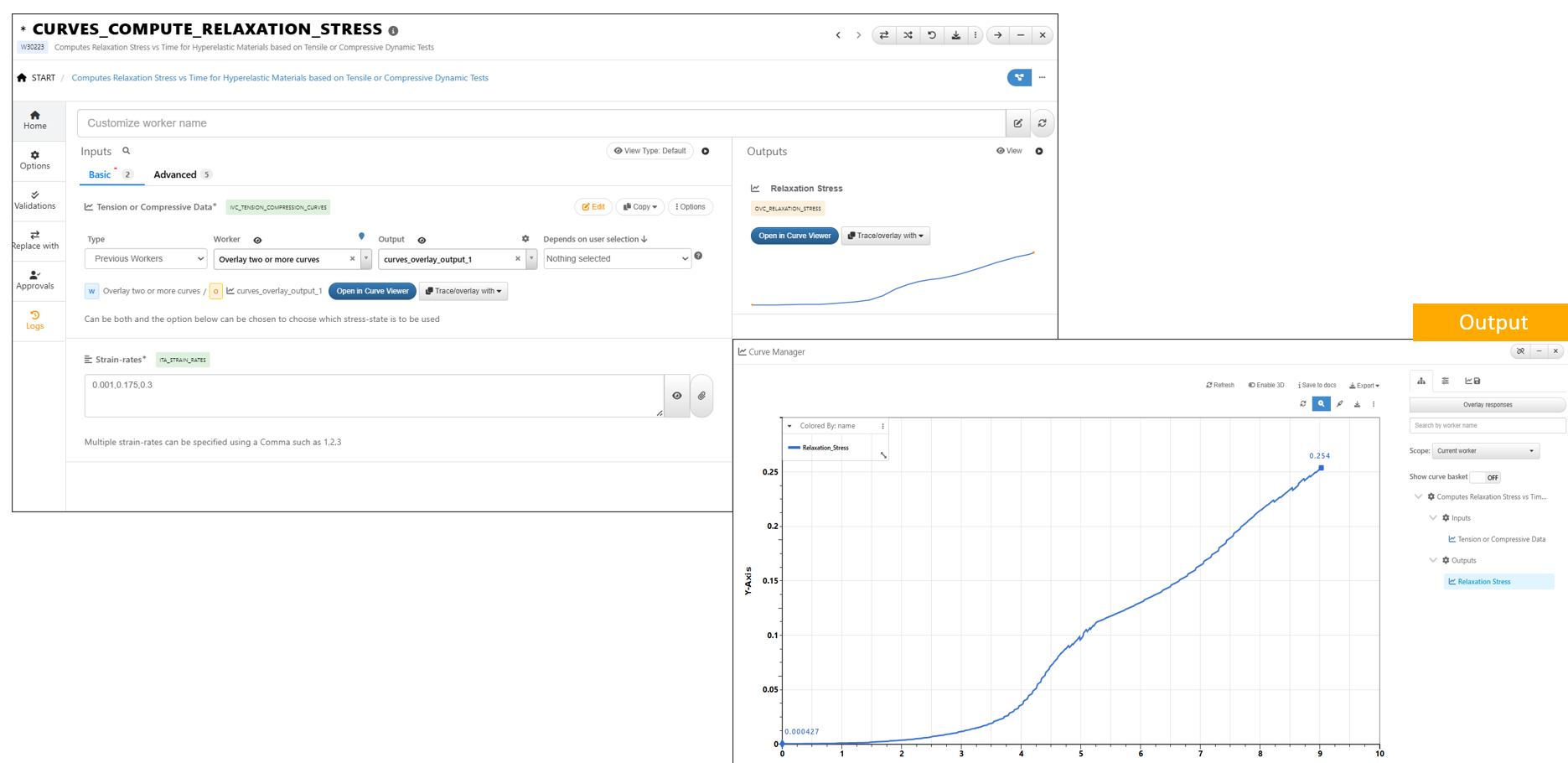Open the Type dropdown showing Previous Workers
Image resolution: width=1568 pixels, height=763 pixels.
click(146, 259)
